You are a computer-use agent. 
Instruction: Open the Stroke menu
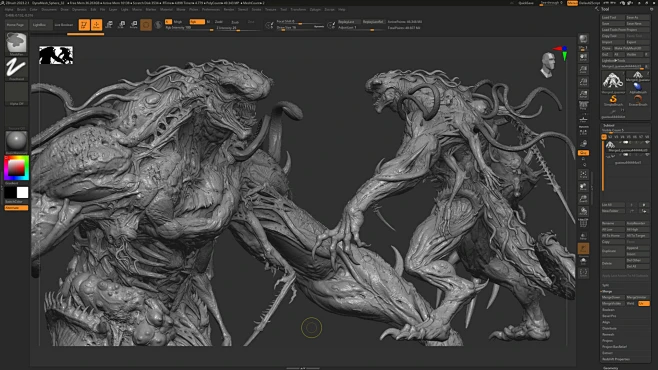256,9
